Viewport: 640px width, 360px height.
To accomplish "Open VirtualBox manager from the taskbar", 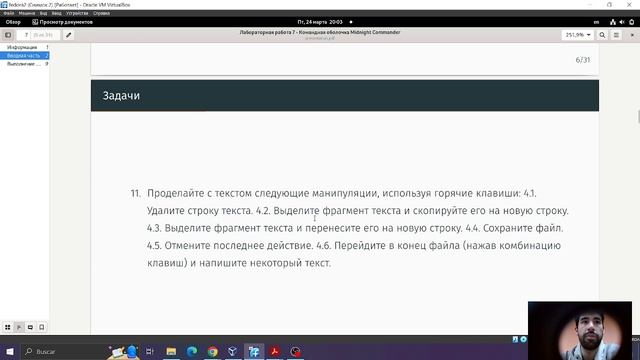I will pyautogui.click(x=233, y=351).
